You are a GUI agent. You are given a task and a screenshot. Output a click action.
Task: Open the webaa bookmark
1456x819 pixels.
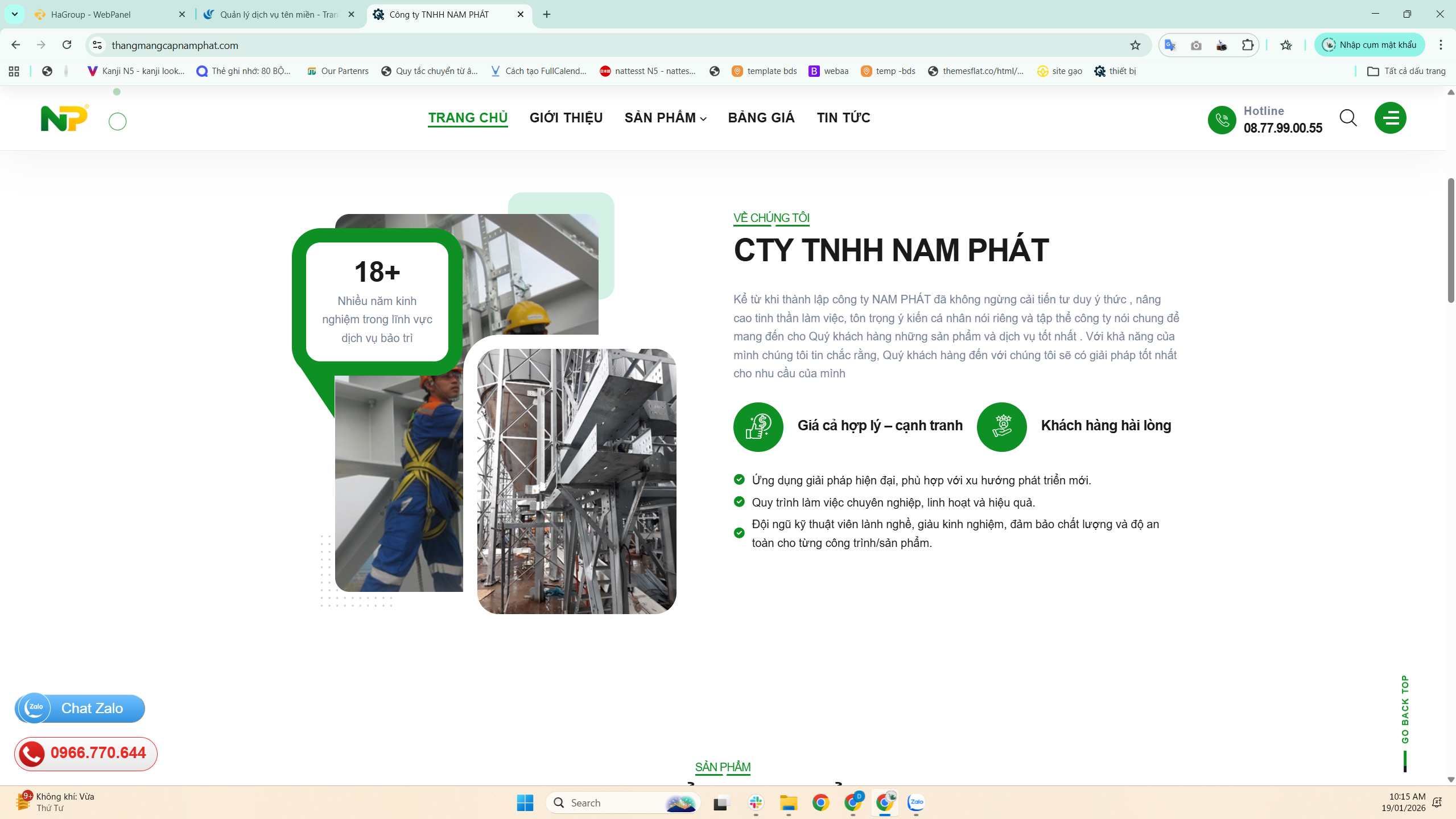pyautogui.click(x=829, y=71)
